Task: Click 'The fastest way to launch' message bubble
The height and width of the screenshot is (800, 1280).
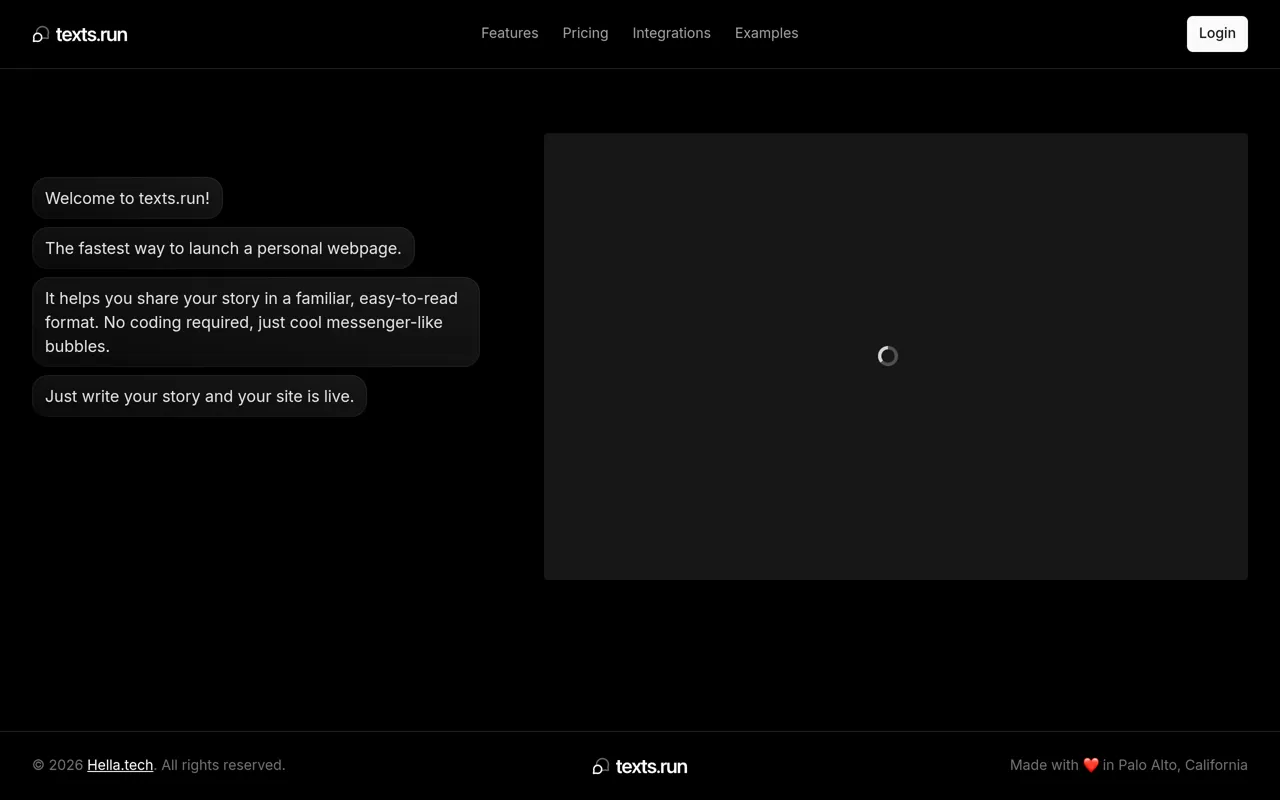Action: tap(223, 248)
